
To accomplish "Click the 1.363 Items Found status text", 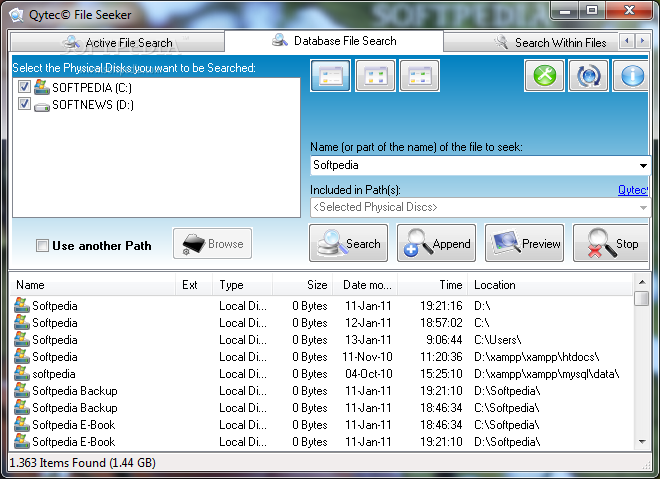I will 82,463.
